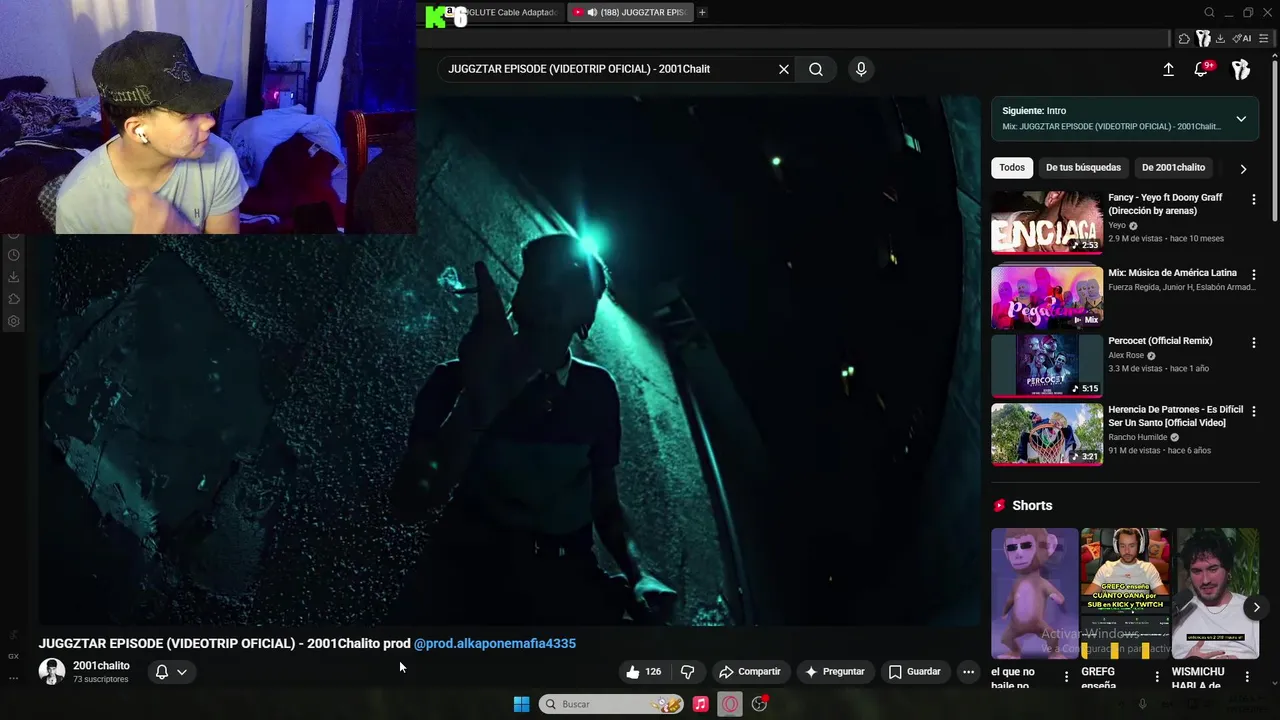The width and height of the screenshot is (1280, 720).
Task: Click the video player to pause
Action: (x=510, y=360)
